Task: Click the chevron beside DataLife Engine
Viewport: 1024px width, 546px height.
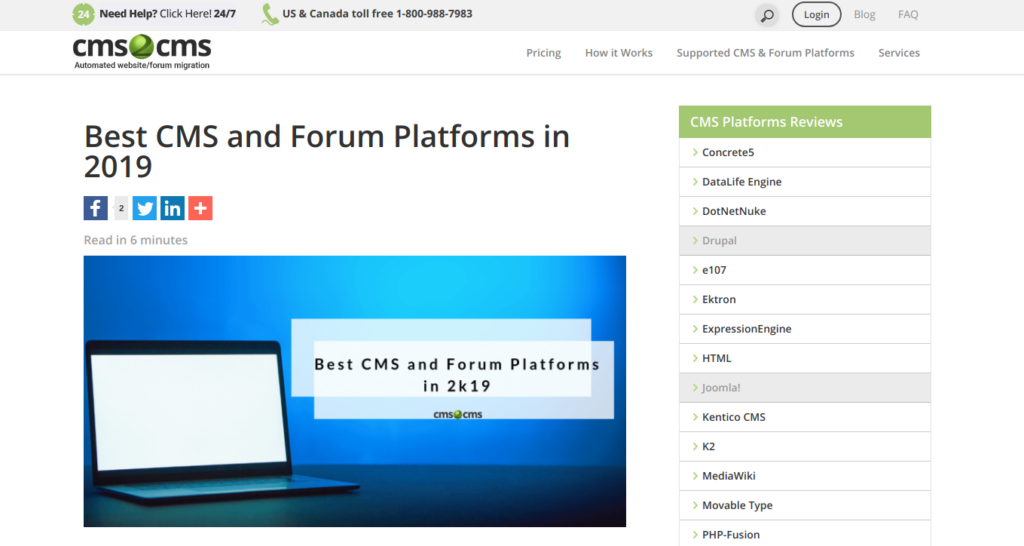Action: click(x=695, y=182)
